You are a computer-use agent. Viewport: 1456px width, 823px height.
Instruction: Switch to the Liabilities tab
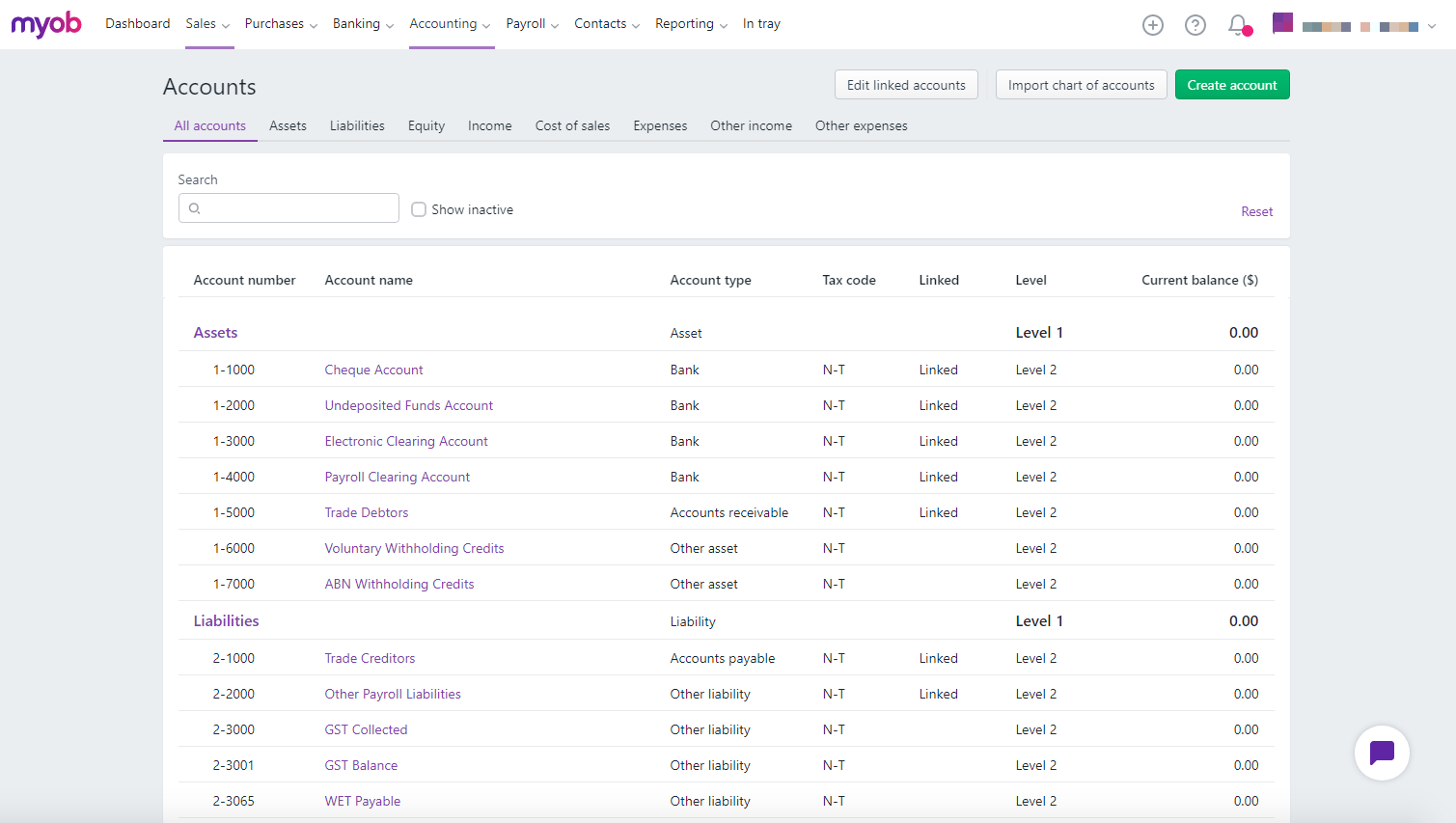click(357, 125)
